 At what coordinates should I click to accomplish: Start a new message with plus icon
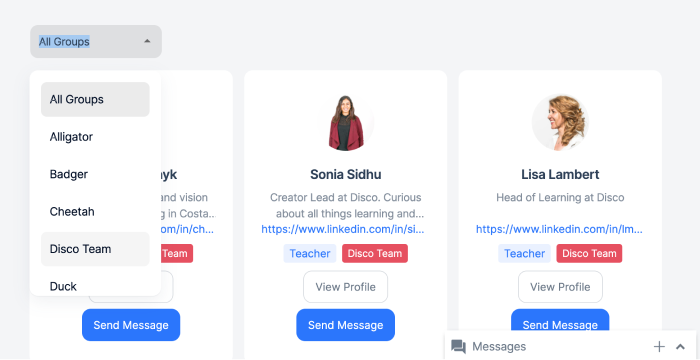pos(659,347)
